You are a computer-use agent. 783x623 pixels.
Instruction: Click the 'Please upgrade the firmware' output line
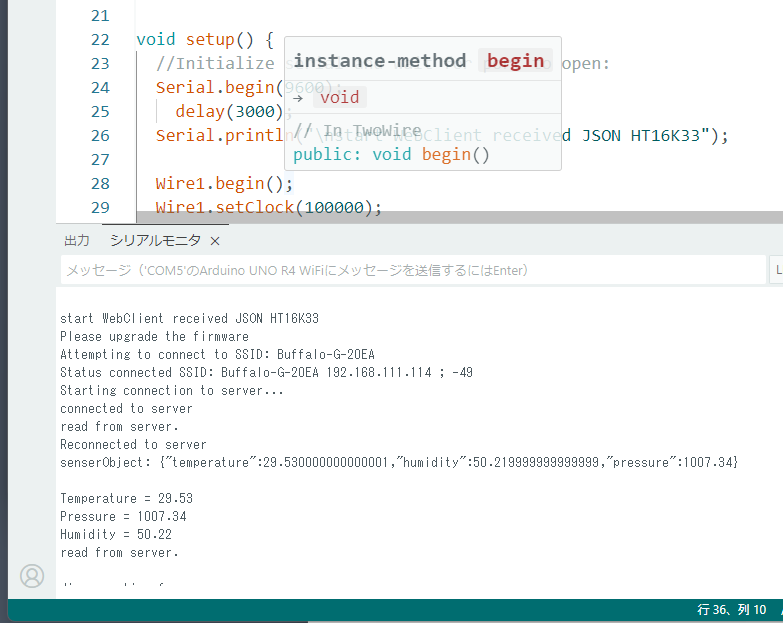(154, 336)
